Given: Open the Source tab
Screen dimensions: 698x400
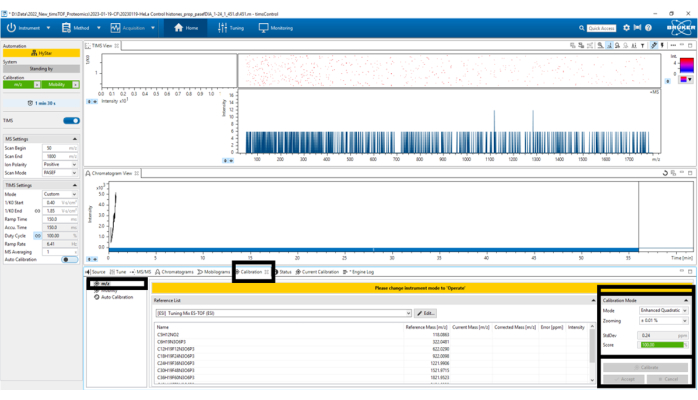Looking at the screenshot, I should [x=95, y=272].
